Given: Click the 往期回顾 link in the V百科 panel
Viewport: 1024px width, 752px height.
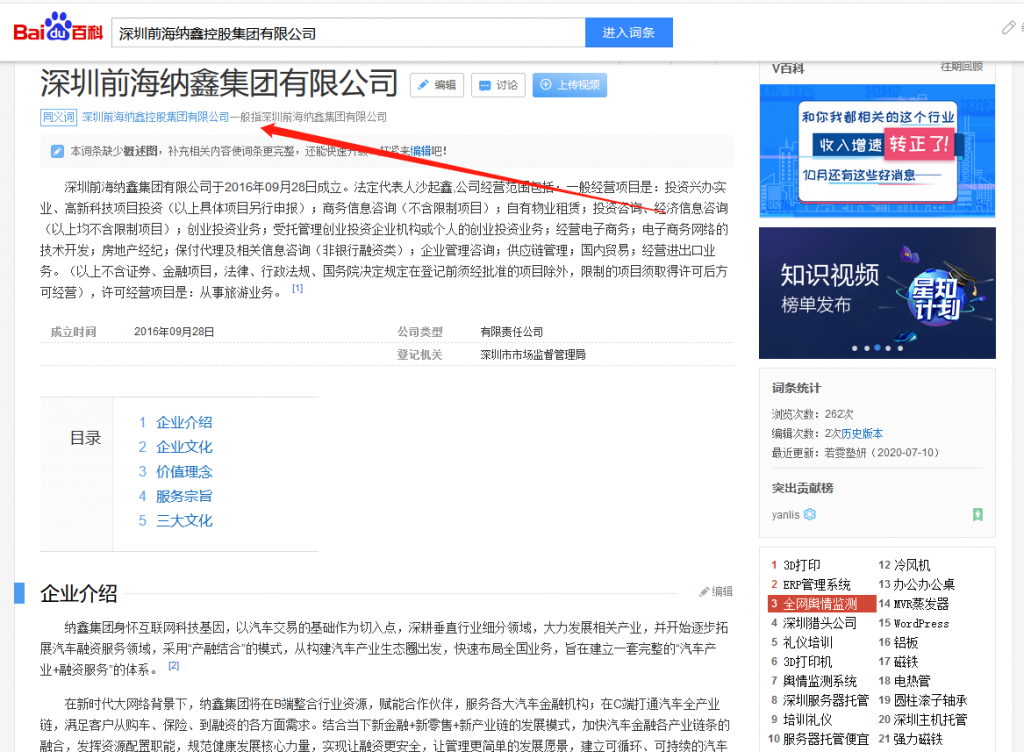Looking at the screenshot, I should pos(961,67).
